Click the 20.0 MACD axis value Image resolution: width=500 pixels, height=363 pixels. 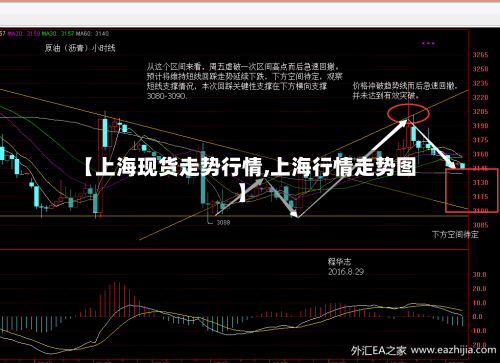pos(479,289)
